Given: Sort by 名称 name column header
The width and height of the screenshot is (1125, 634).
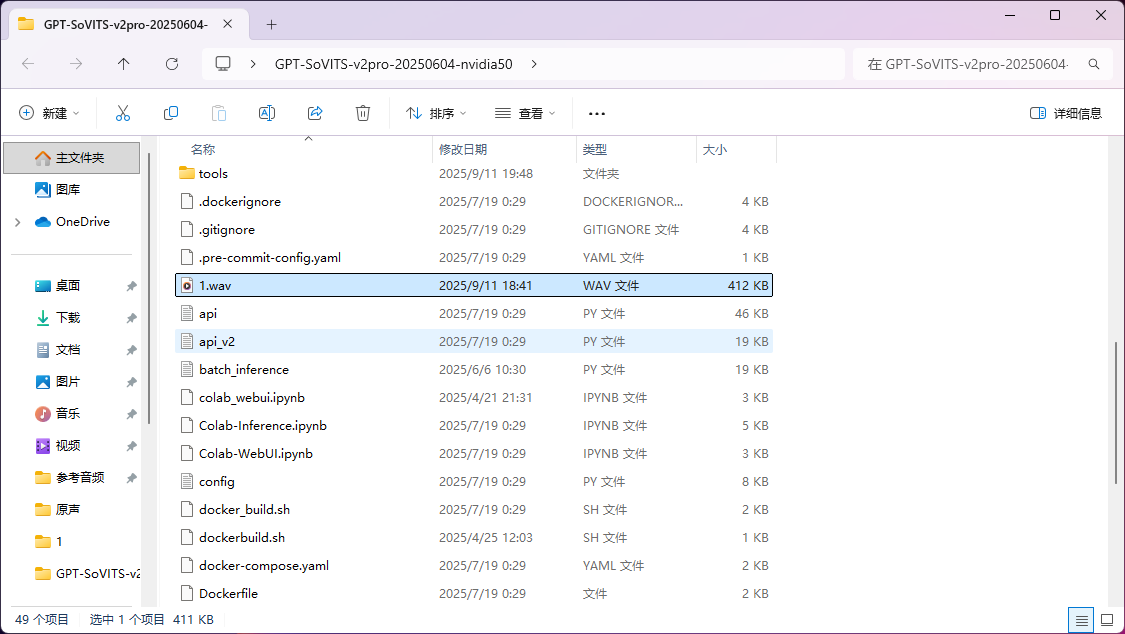Looking at the screenshot, I should point(203,149).
